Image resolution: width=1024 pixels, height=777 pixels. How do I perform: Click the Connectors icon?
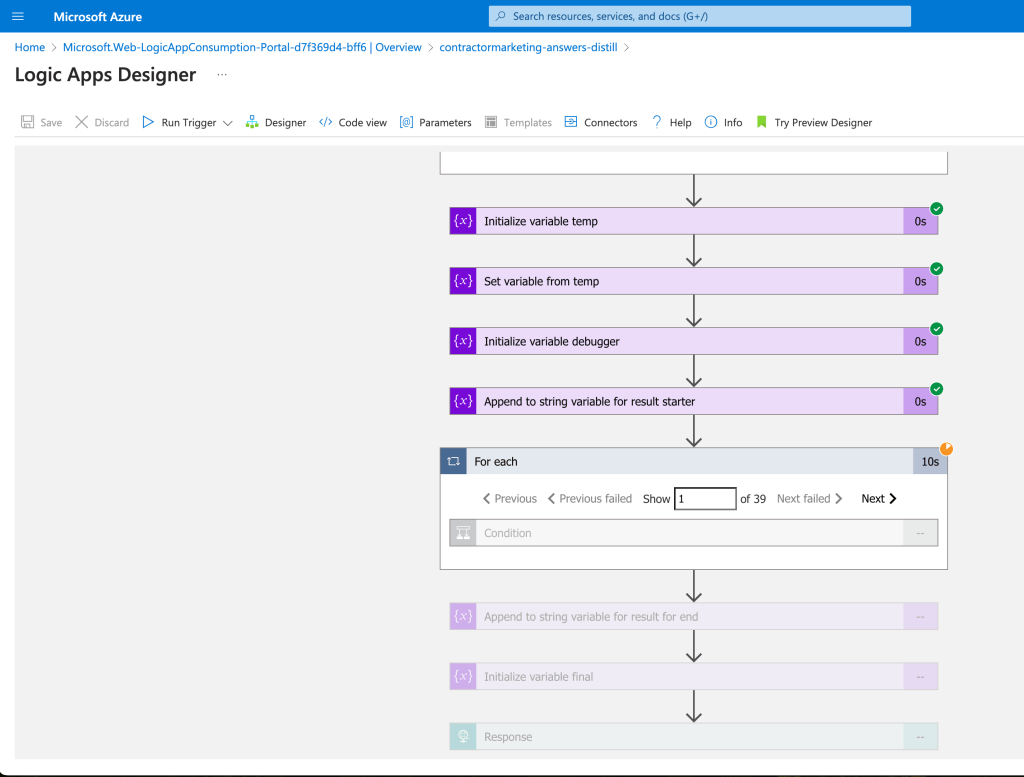[571, 122]
